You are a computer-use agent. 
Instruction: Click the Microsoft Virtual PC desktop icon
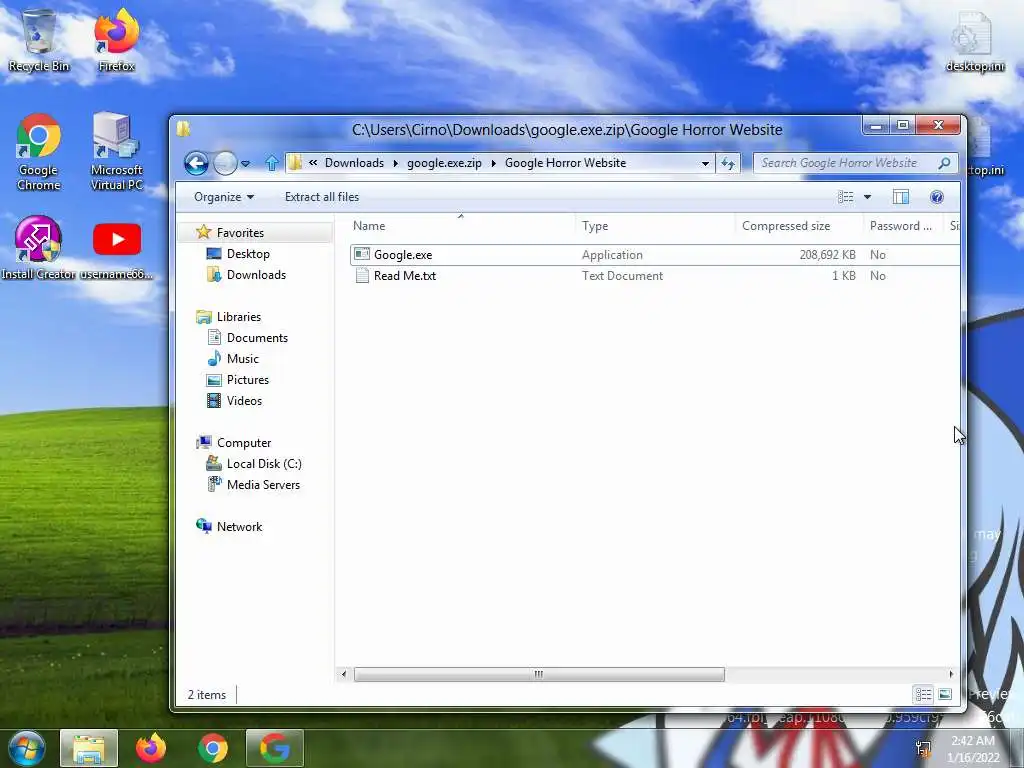[116, 152]
